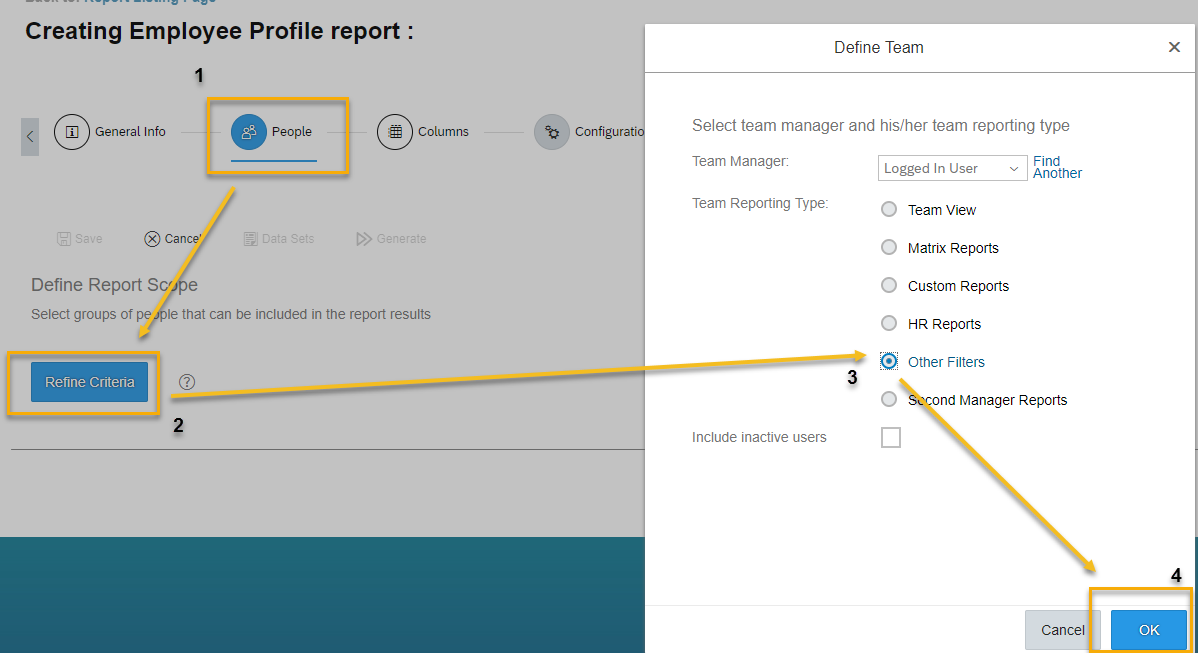Click the Define Report Scope heading

click(115, 285)
